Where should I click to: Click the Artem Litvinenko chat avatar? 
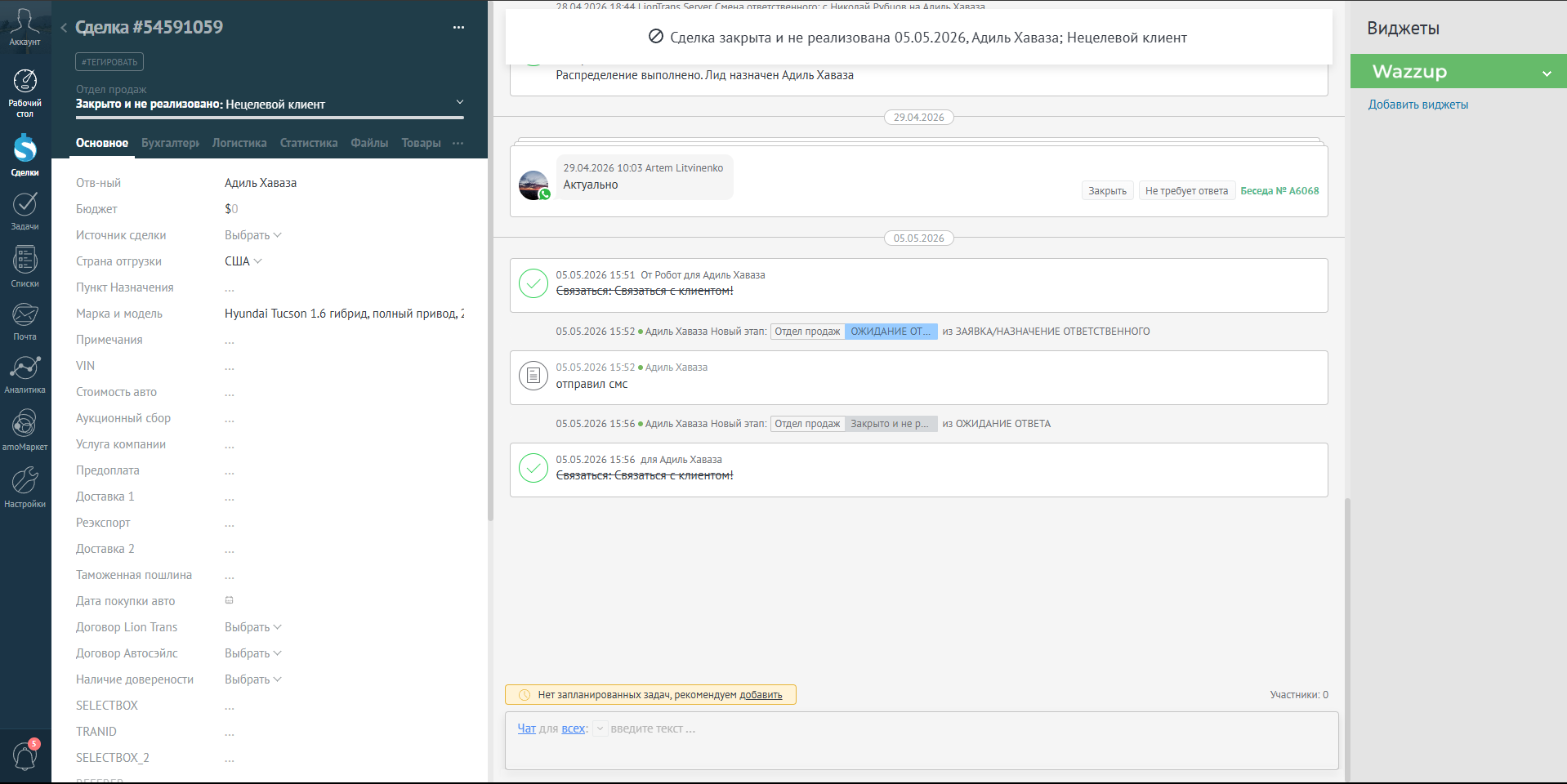[x=534, y=185]
